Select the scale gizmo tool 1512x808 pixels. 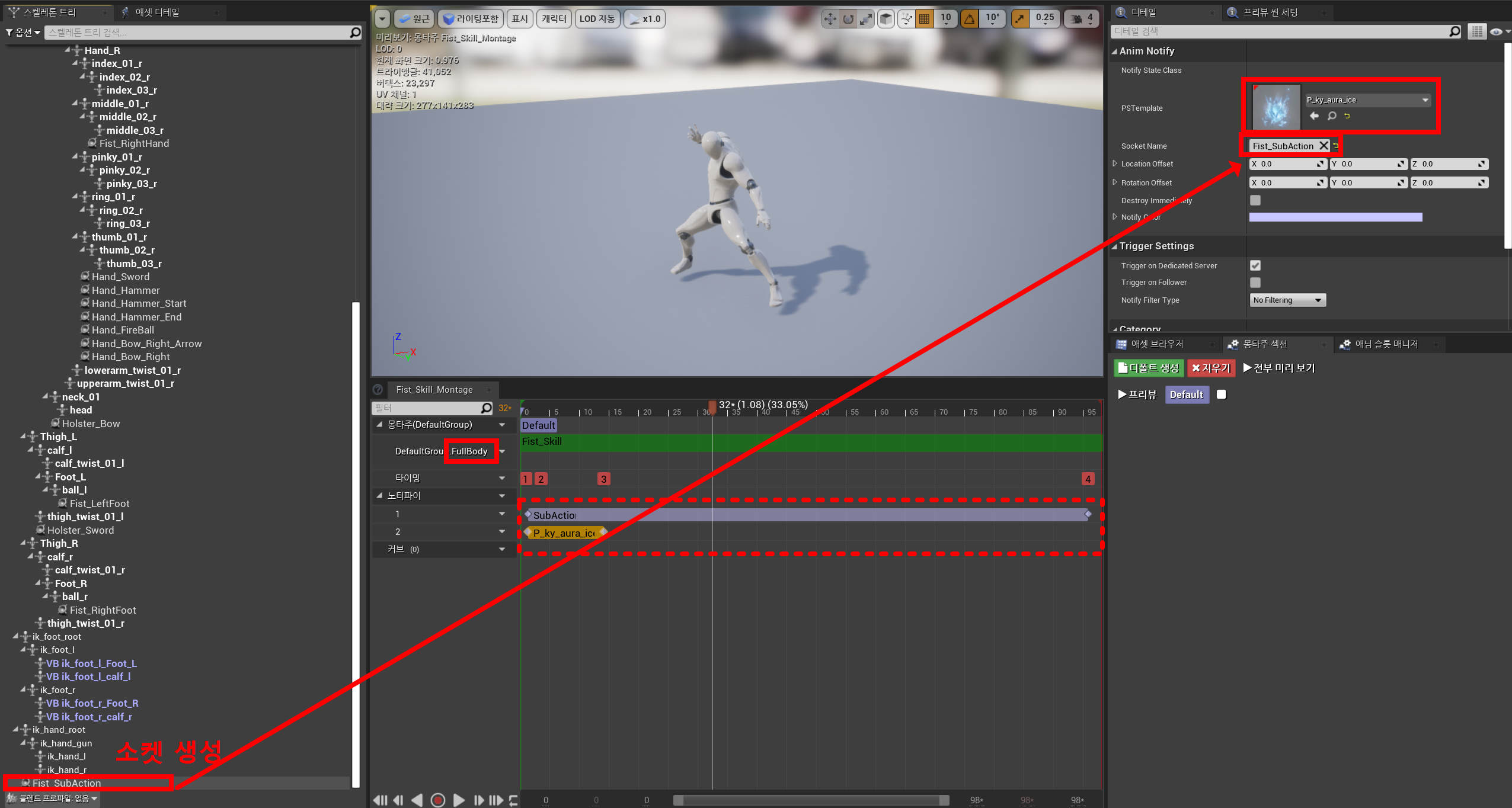coord(867,19)
